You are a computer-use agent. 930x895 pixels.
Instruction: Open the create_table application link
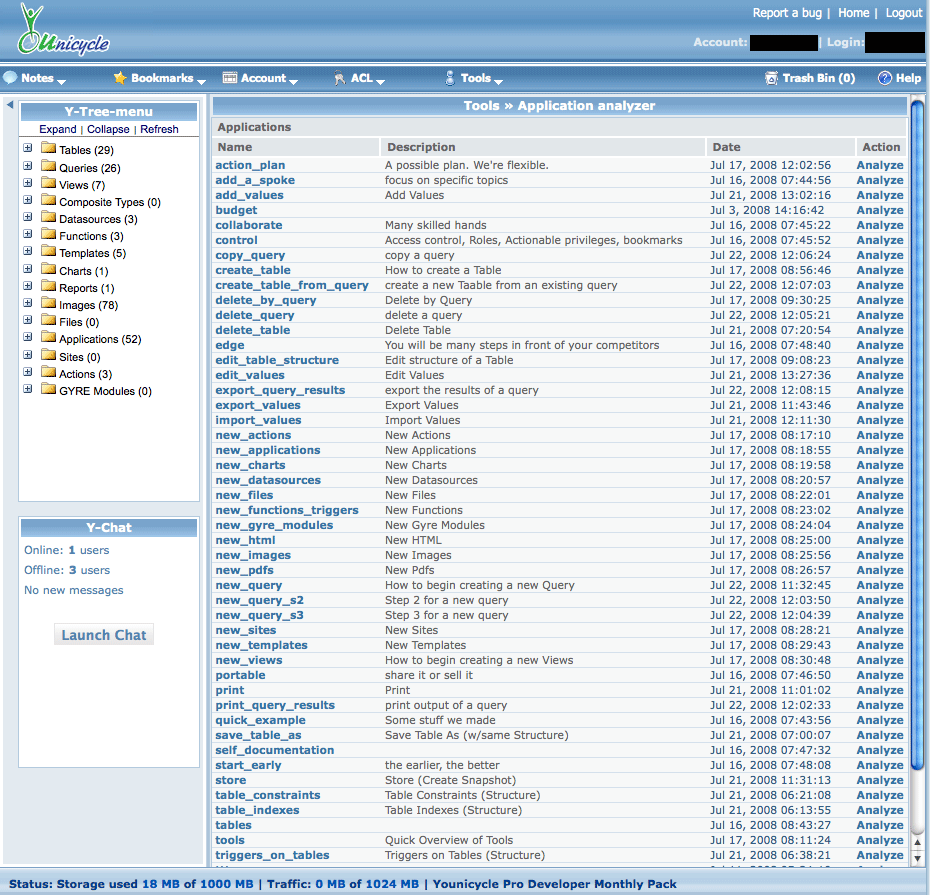[253, 270]
